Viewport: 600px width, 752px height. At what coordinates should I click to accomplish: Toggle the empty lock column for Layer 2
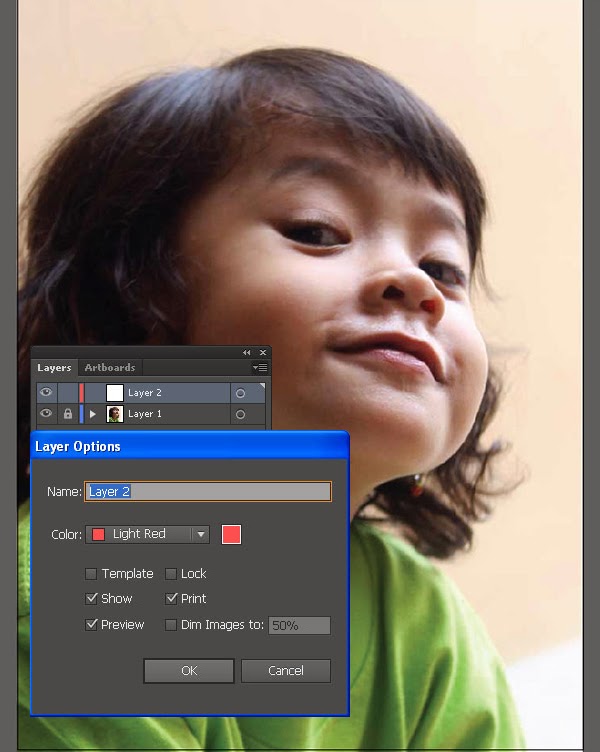tap(68, 393)
